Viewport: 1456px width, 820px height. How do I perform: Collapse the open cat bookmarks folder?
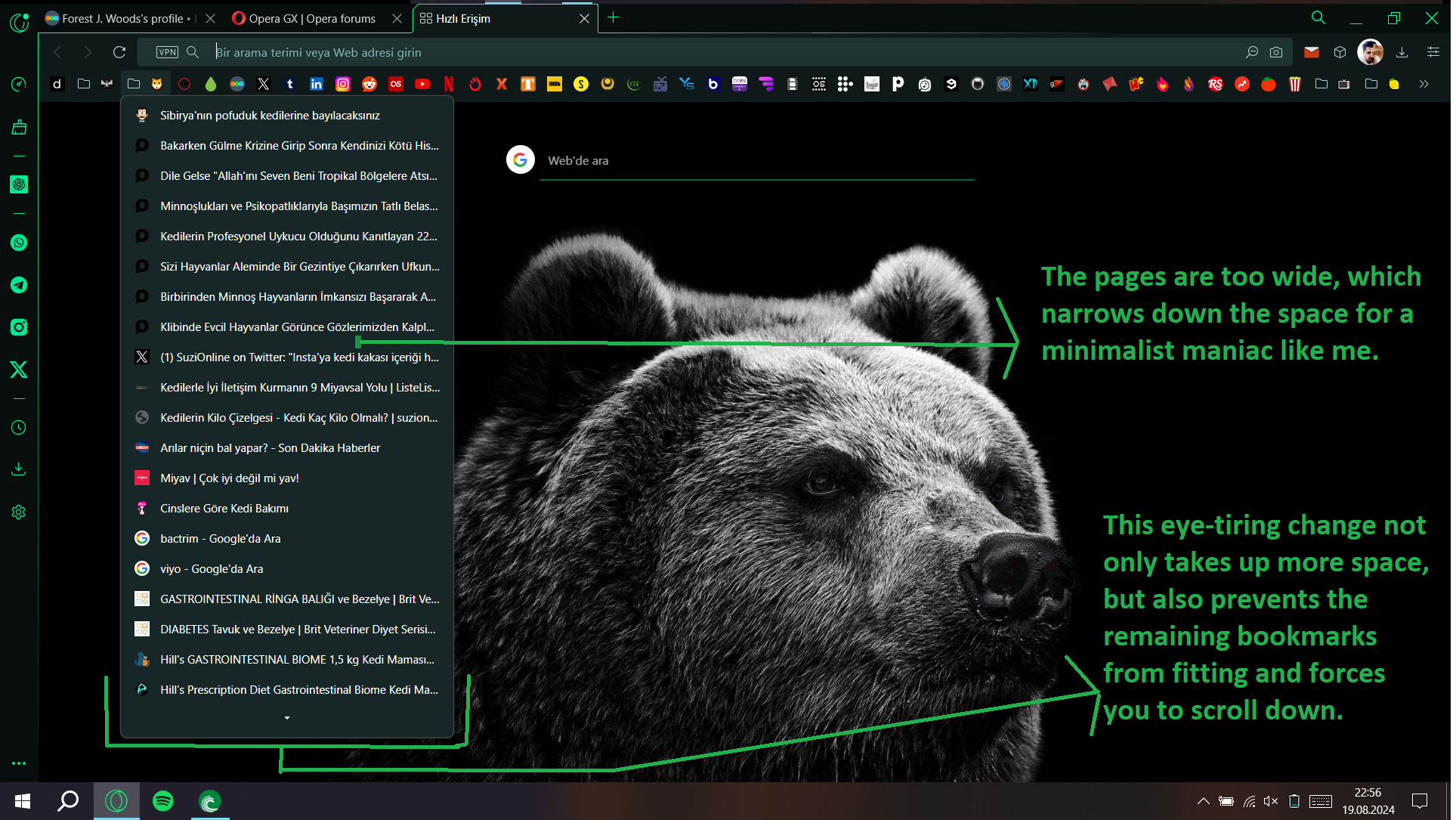(145, 84)
